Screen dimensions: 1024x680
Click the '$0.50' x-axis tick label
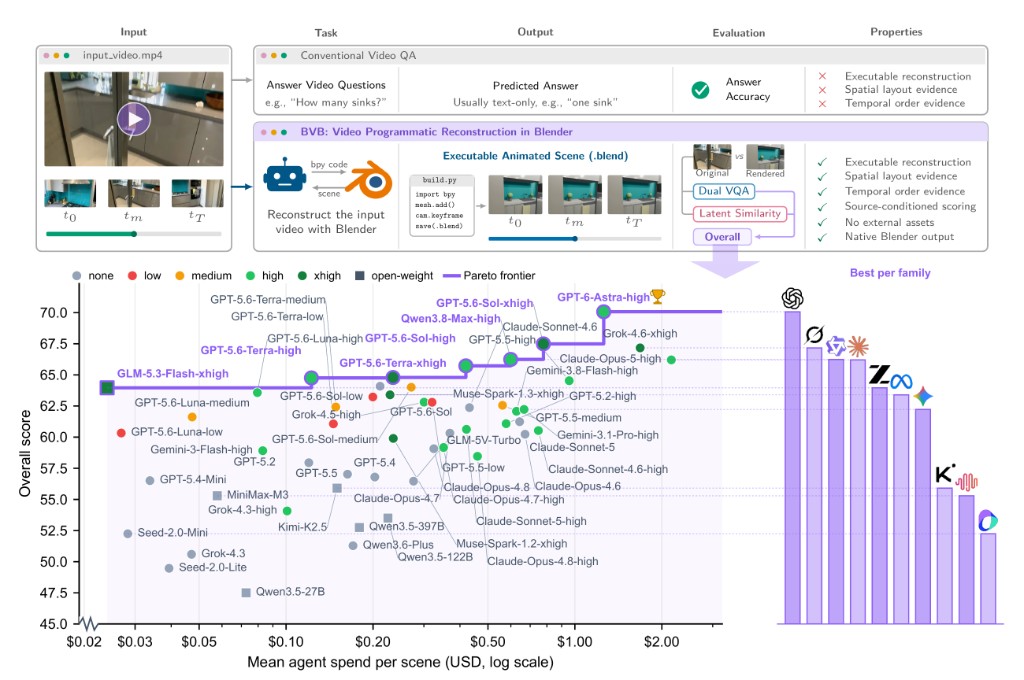click(x=487, y=641)
